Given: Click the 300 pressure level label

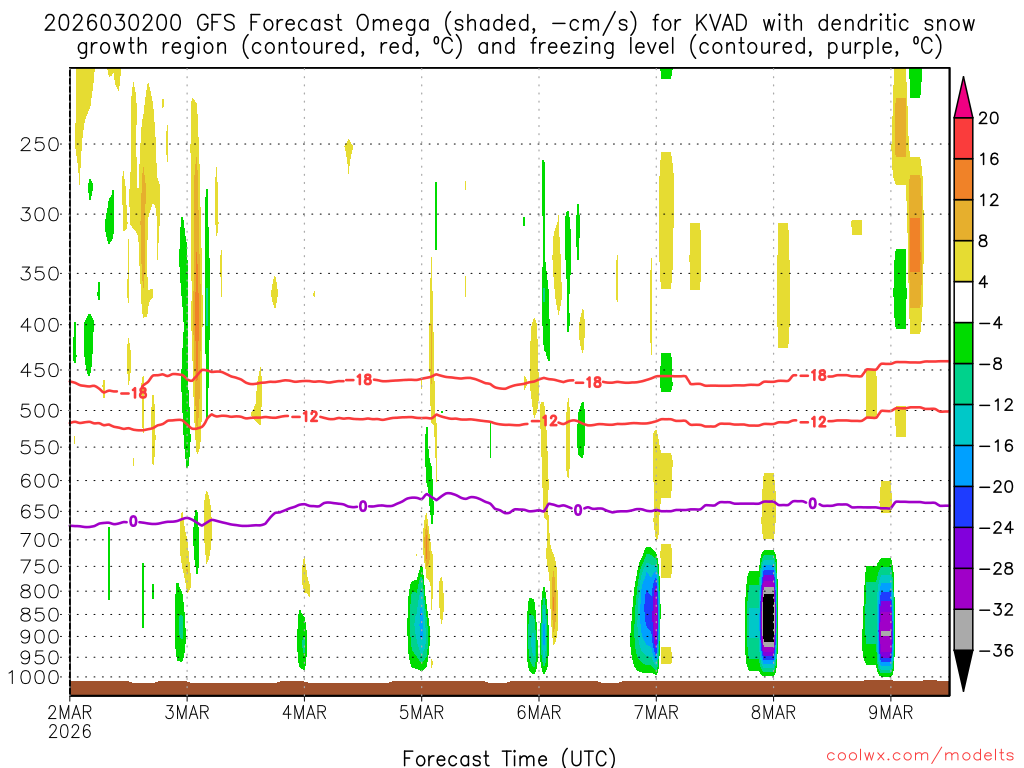Looking at the screenshot, I should point(39,214).
